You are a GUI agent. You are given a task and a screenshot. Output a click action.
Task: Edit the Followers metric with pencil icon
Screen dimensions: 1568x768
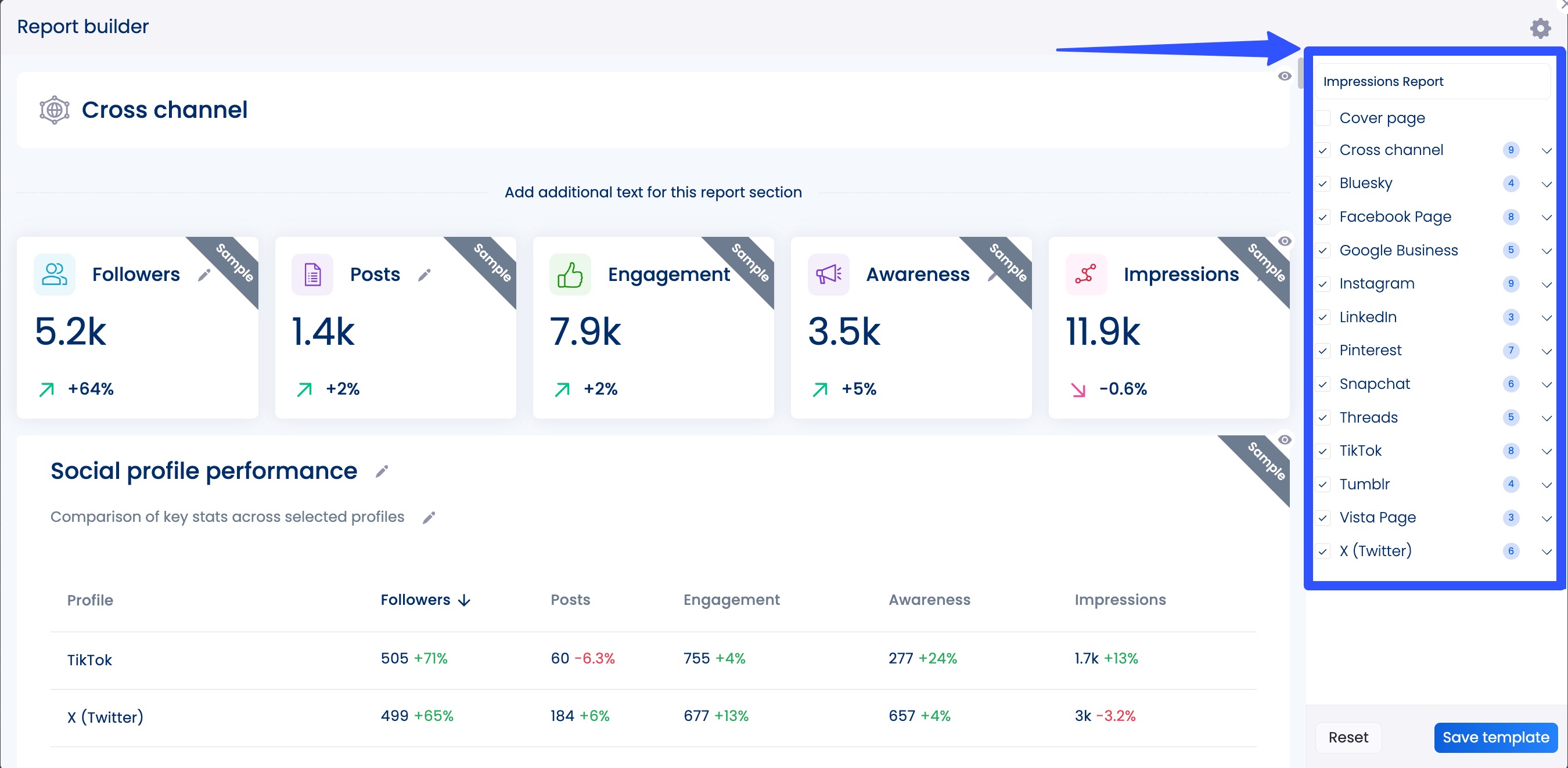pyautogui.click(x=204, y=275)
